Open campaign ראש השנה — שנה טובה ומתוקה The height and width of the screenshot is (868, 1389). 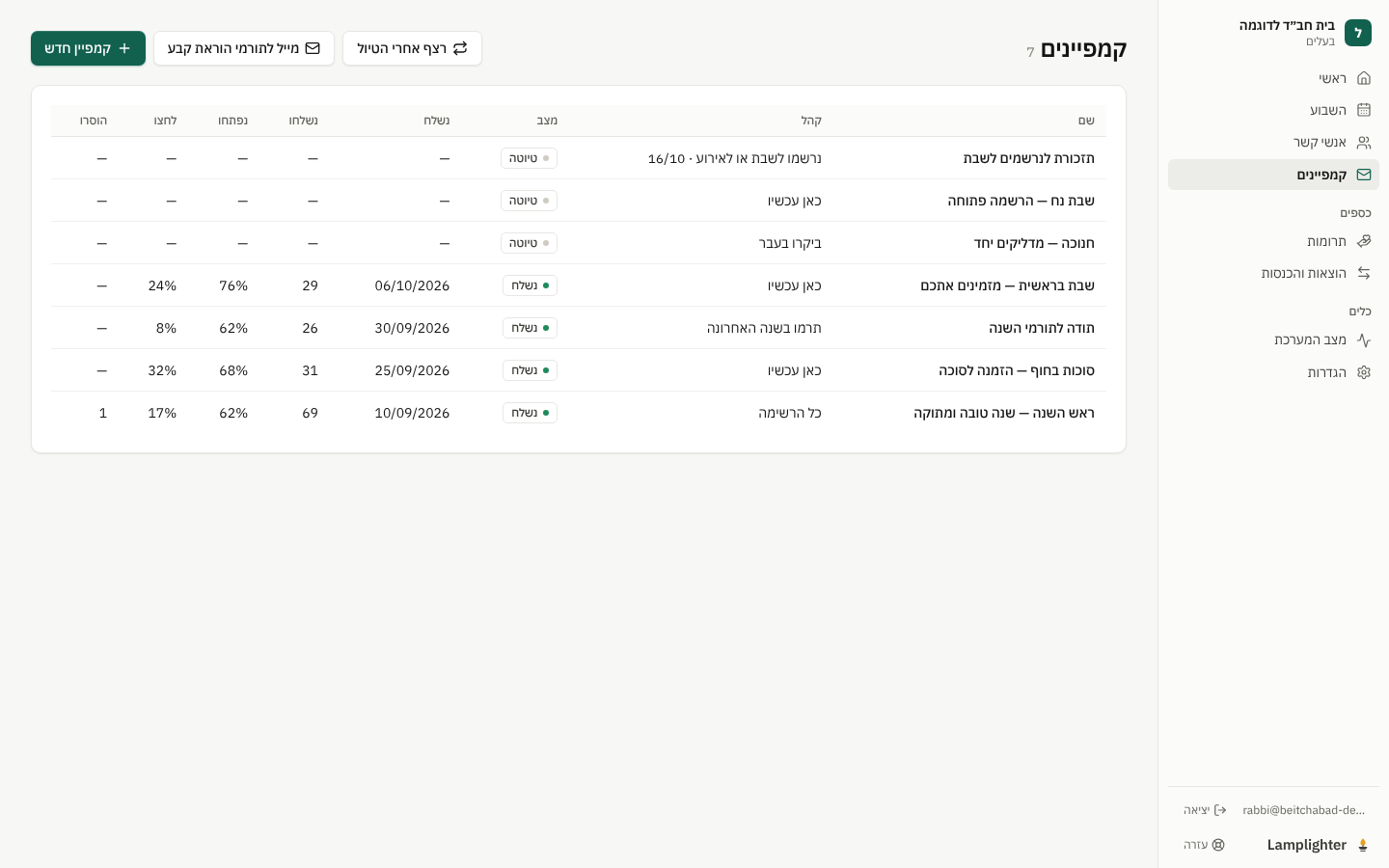coord(1004,413)
